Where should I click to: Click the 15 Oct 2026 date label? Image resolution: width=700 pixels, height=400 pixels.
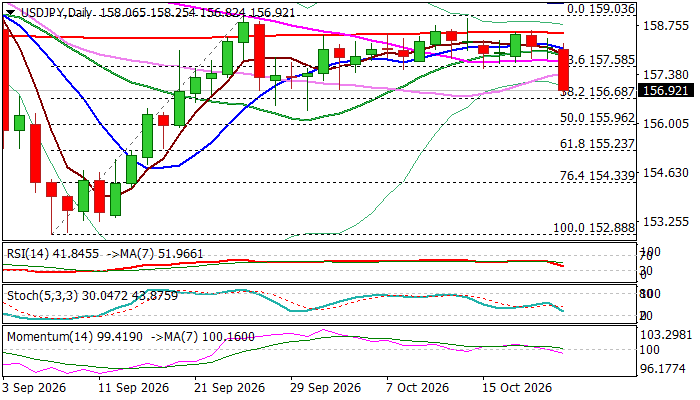coord(515,388)
